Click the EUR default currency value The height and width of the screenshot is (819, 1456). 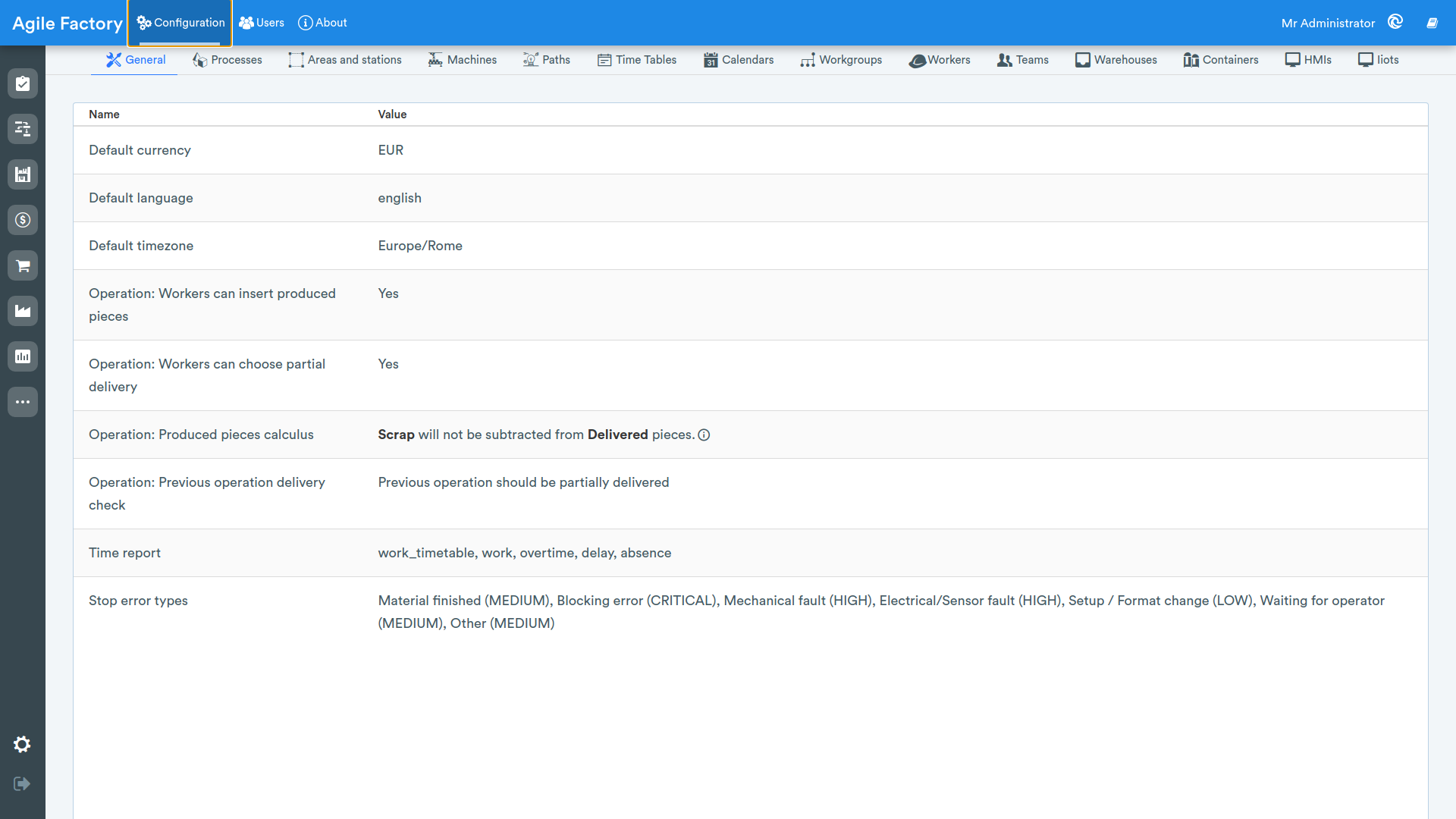391,150
